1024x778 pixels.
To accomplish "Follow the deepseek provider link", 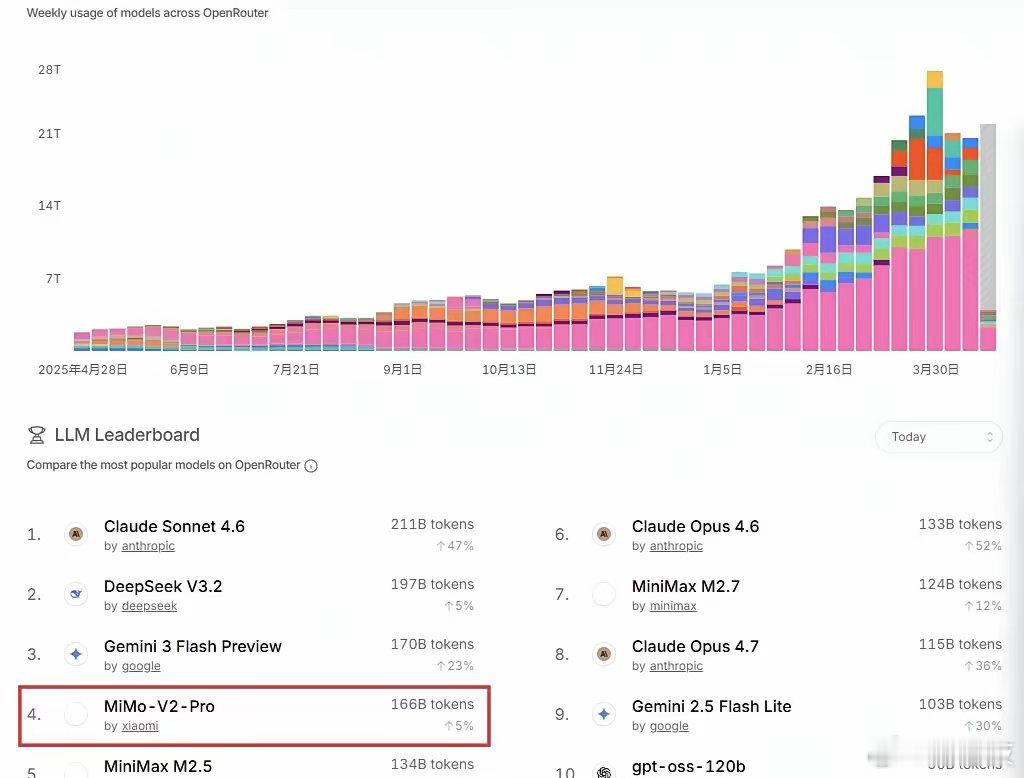I will coord(150,606).
